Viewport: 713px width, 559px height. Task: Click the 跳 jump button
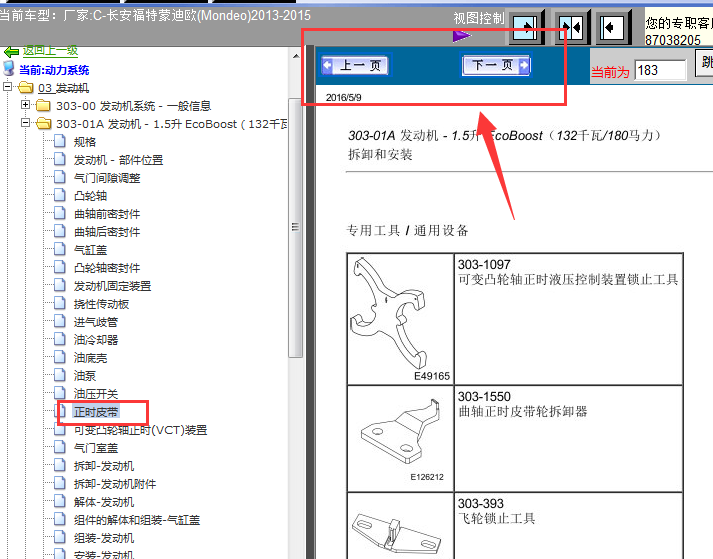click(x=704, y=63)
